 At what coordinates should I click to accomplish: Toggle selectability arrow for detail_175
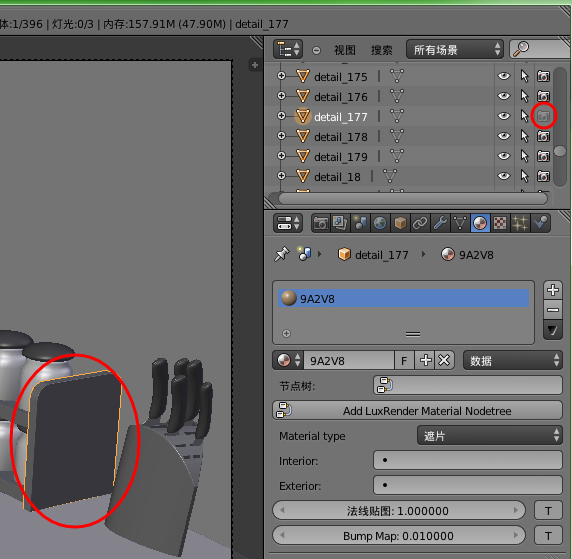(524, 76)
